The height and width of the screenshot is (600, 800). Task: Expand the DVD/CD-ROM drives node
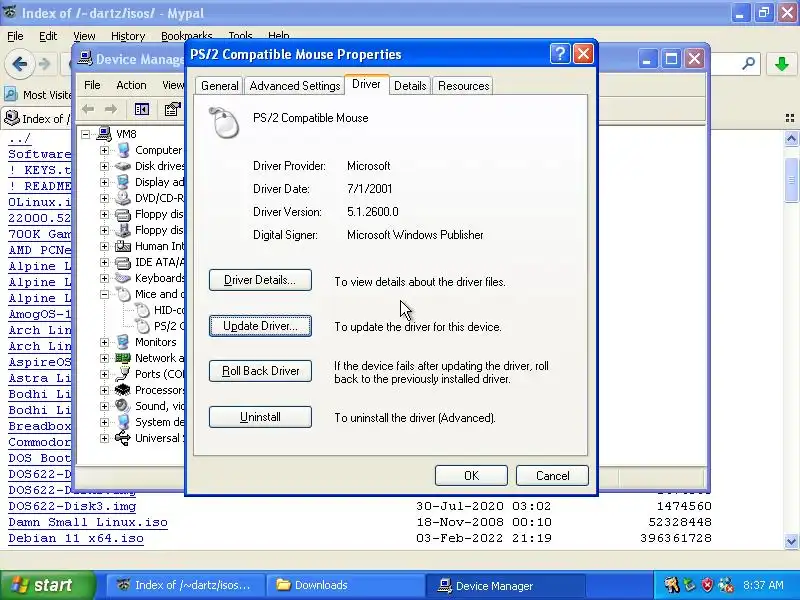click(x=105, y=198)
